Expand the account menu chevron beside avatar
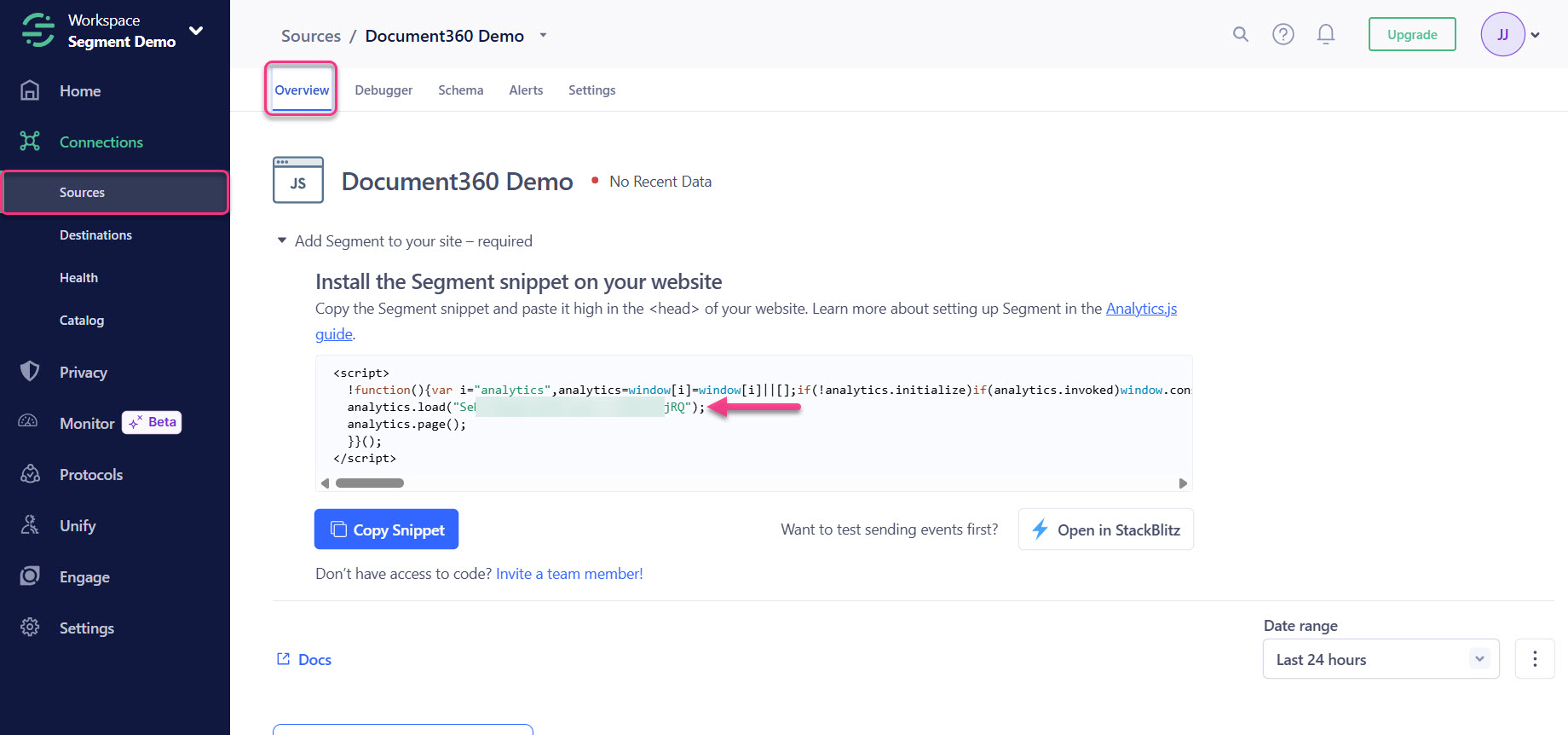 (1536, 35)
